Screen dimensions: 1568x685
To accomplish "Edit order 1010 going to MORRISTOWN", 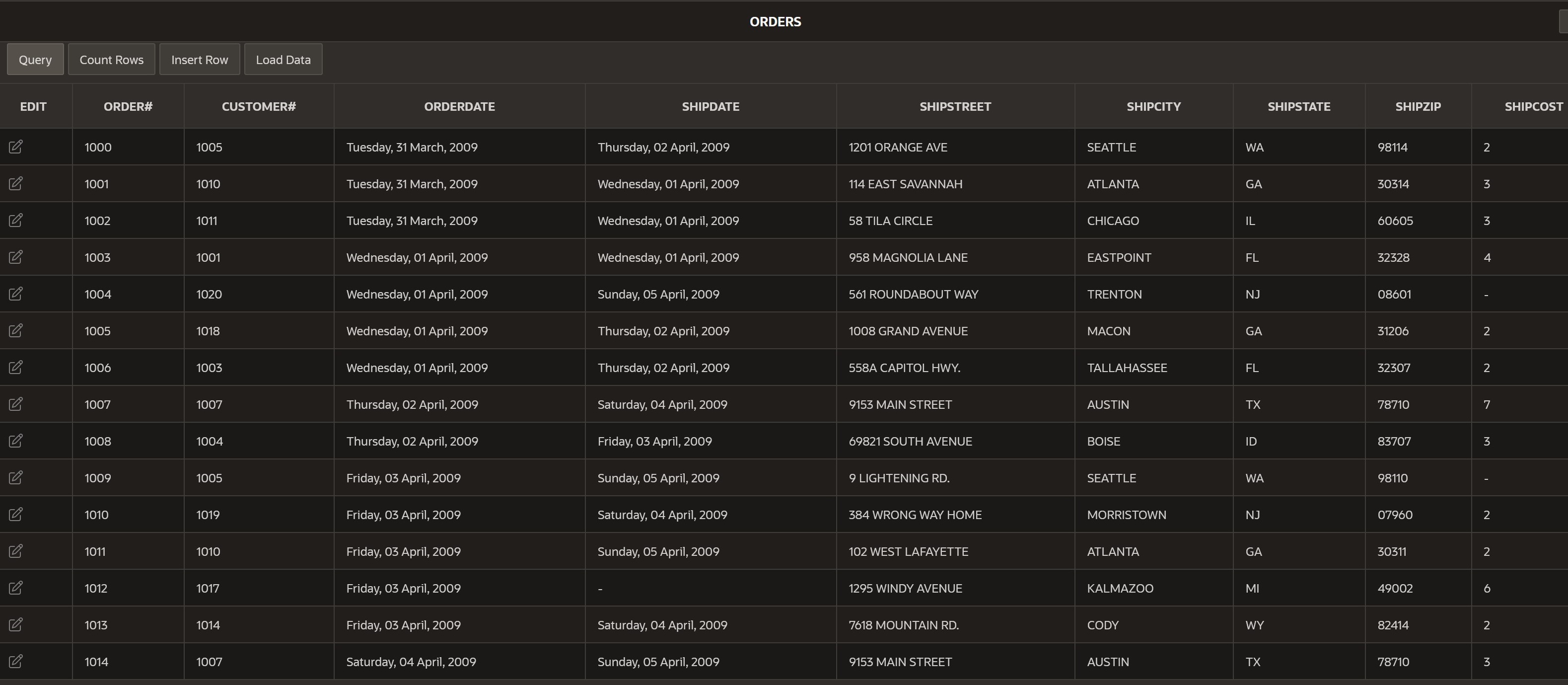I will pyautogui.click(x=16, y=514).
